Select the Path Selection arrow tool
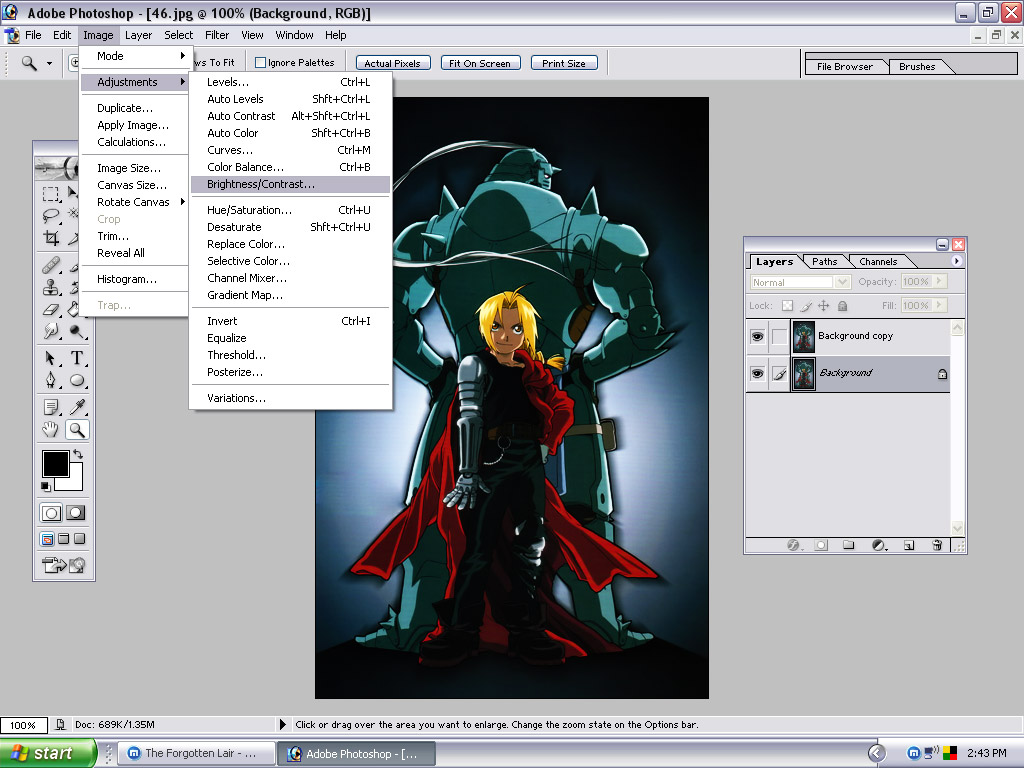The height and width of the screenshot is (768, 1024). point(50,358)
